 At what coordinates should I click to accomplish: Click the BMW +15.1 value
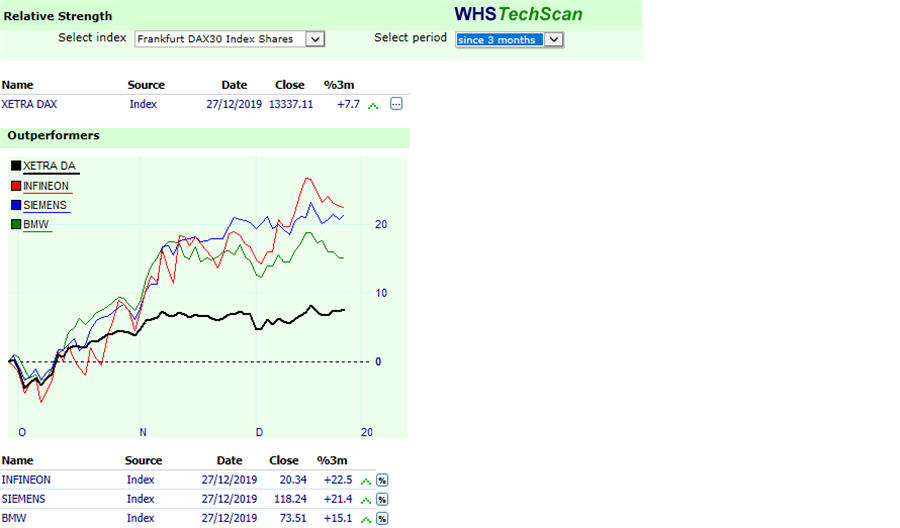point(338,518)
